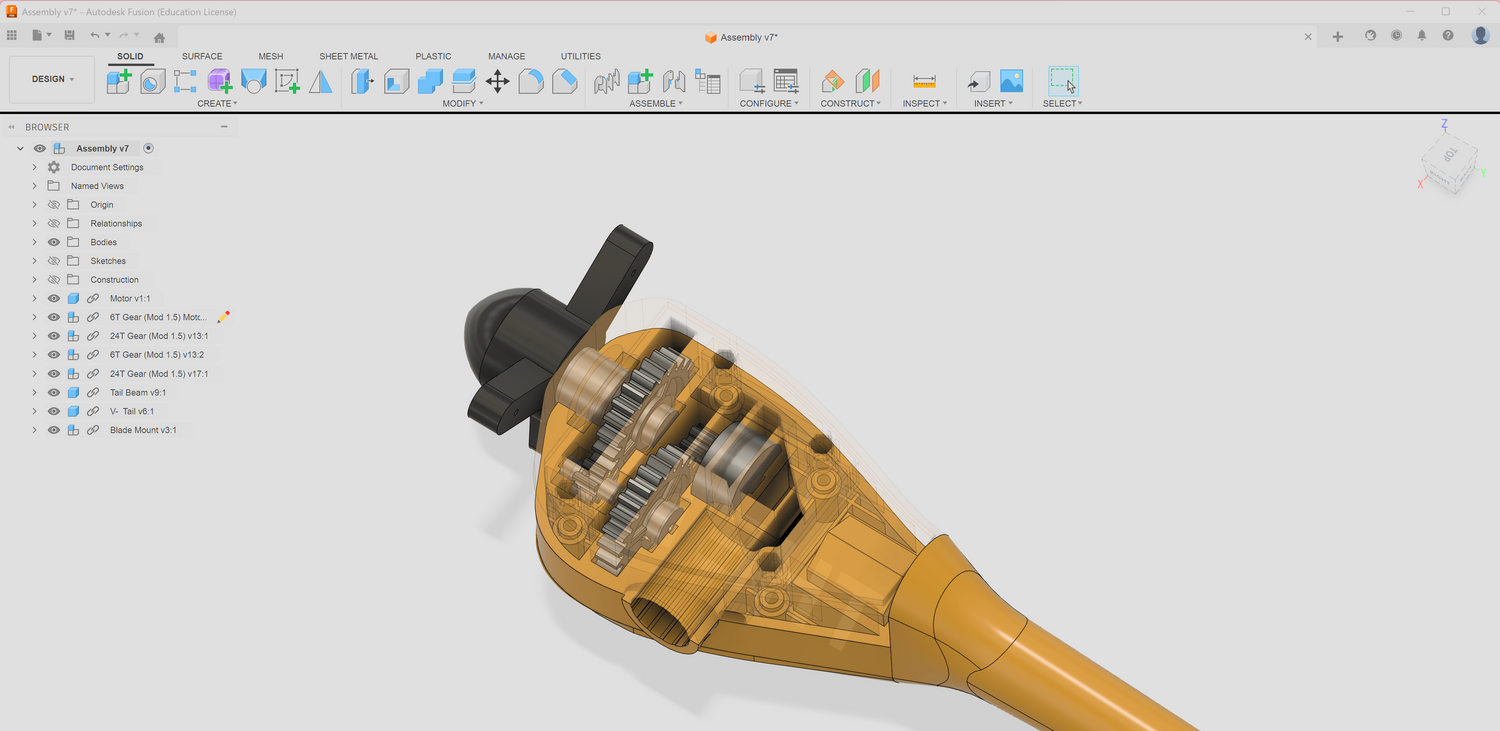Expand the Tail Beam v9:1 node
This screenshot has width=1500, height=731.
[x=34, y=392]
